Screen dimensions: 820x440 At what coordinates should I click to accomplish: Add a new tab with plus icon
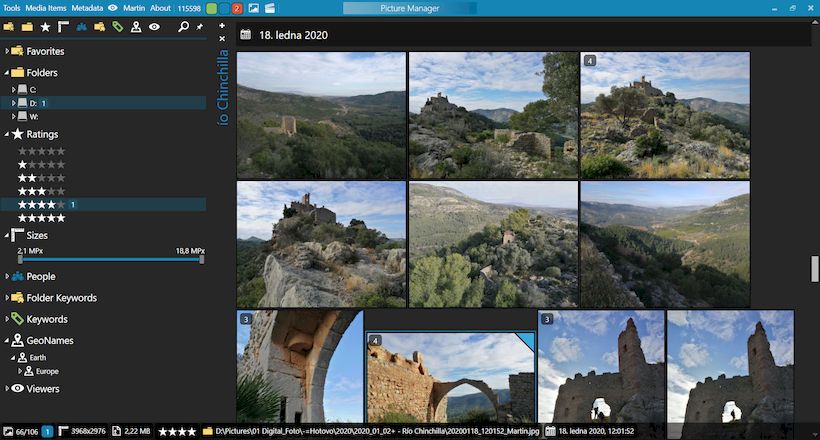pos(222,25)
